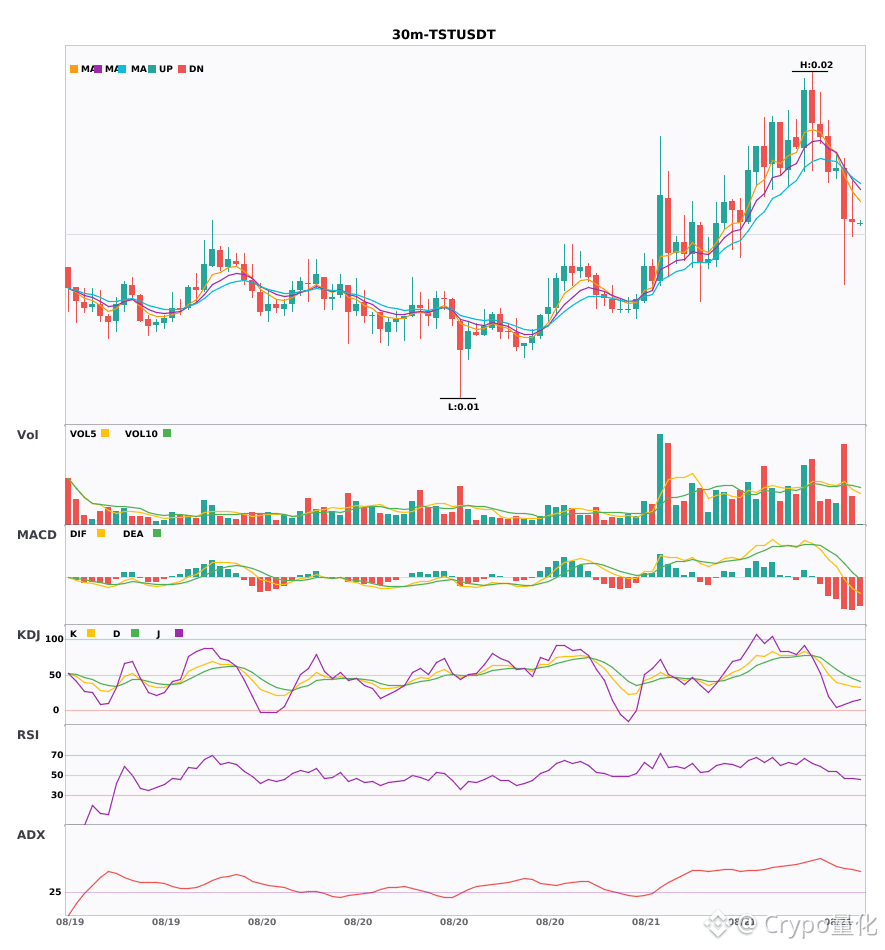Click the RSI panel label

tap(28, 735)
